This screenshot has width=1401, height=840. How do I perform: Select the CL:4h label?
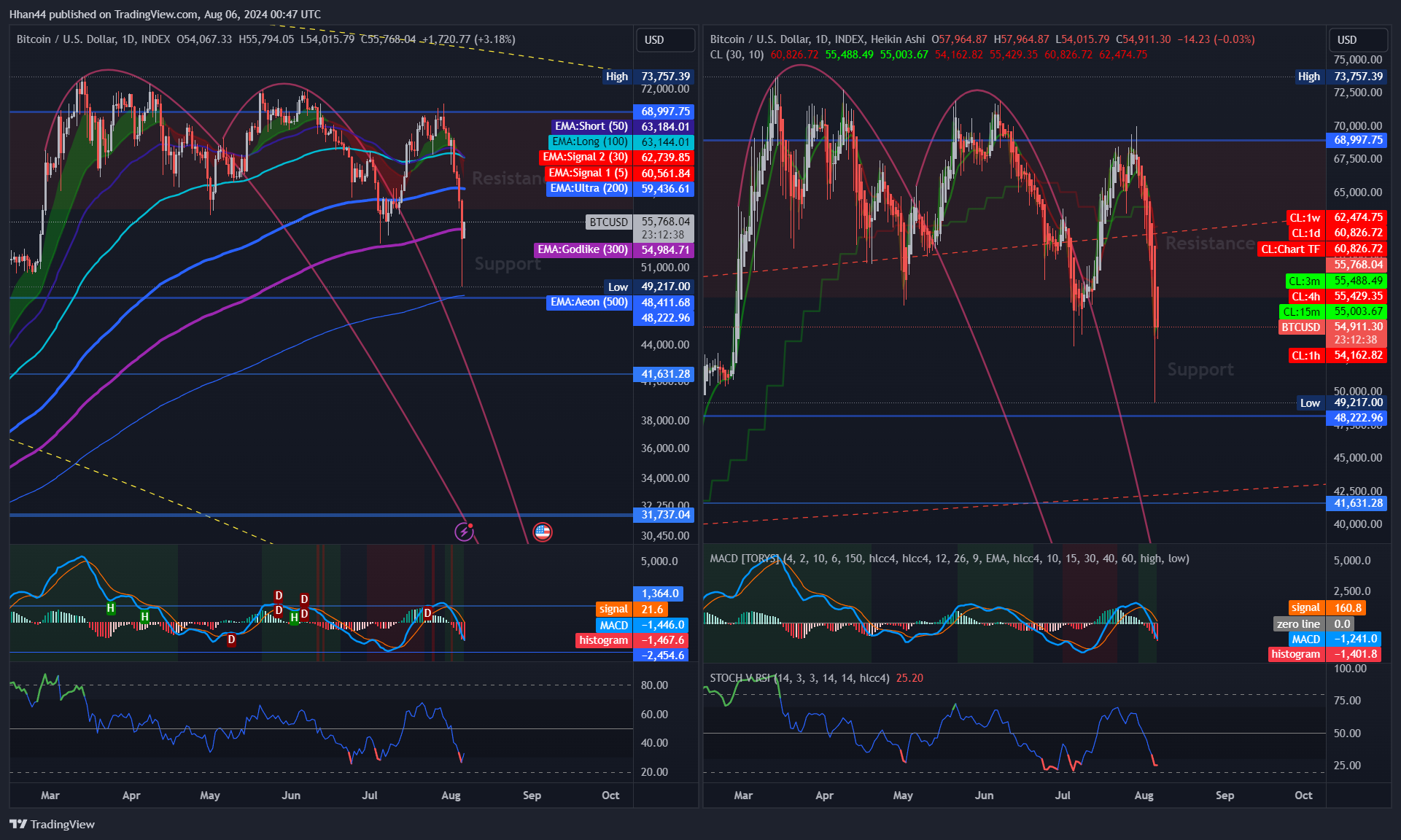click(x=1305, y=296)
